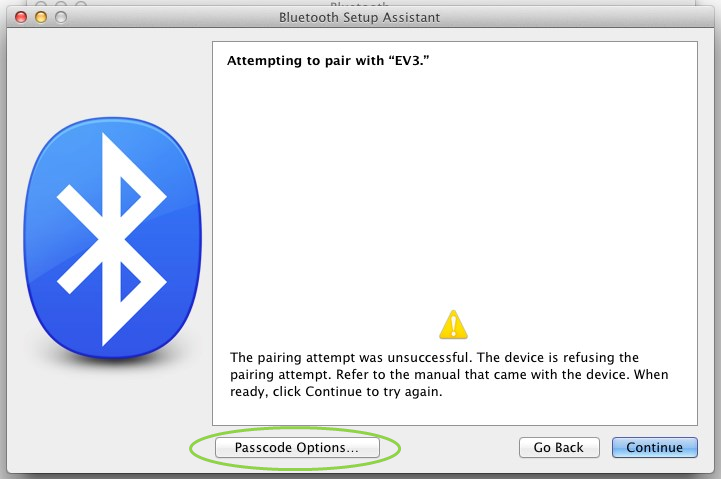Image resolution: width=721 pixels, height=479 pixels.
Task: Click the background "Bluetooth" window title
Action: click(x=358, y=4)
